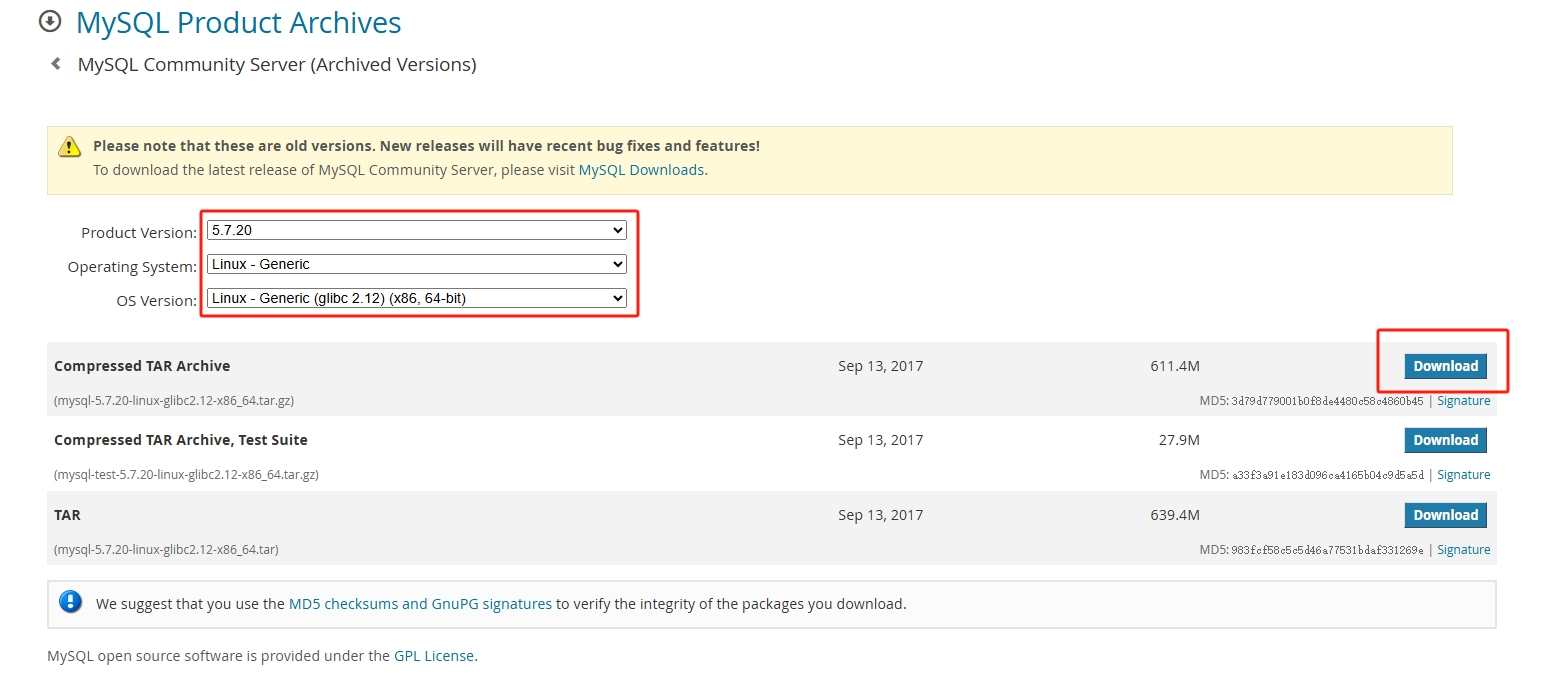The height and width of the screenshot is (688, 1545).
Task: Download the Compressed TAR Archive 611.4M
Action: coord(1445,366)
